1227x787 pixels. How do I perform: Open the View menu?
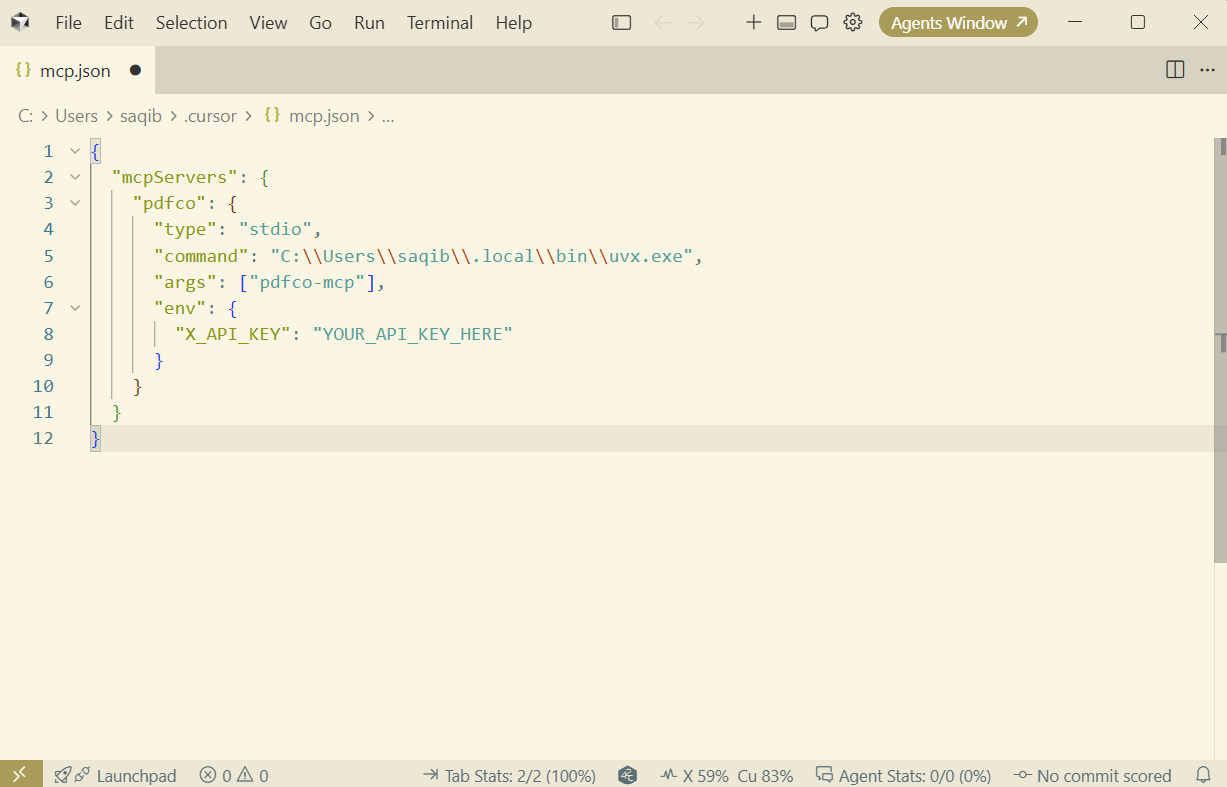coord(268,22)
